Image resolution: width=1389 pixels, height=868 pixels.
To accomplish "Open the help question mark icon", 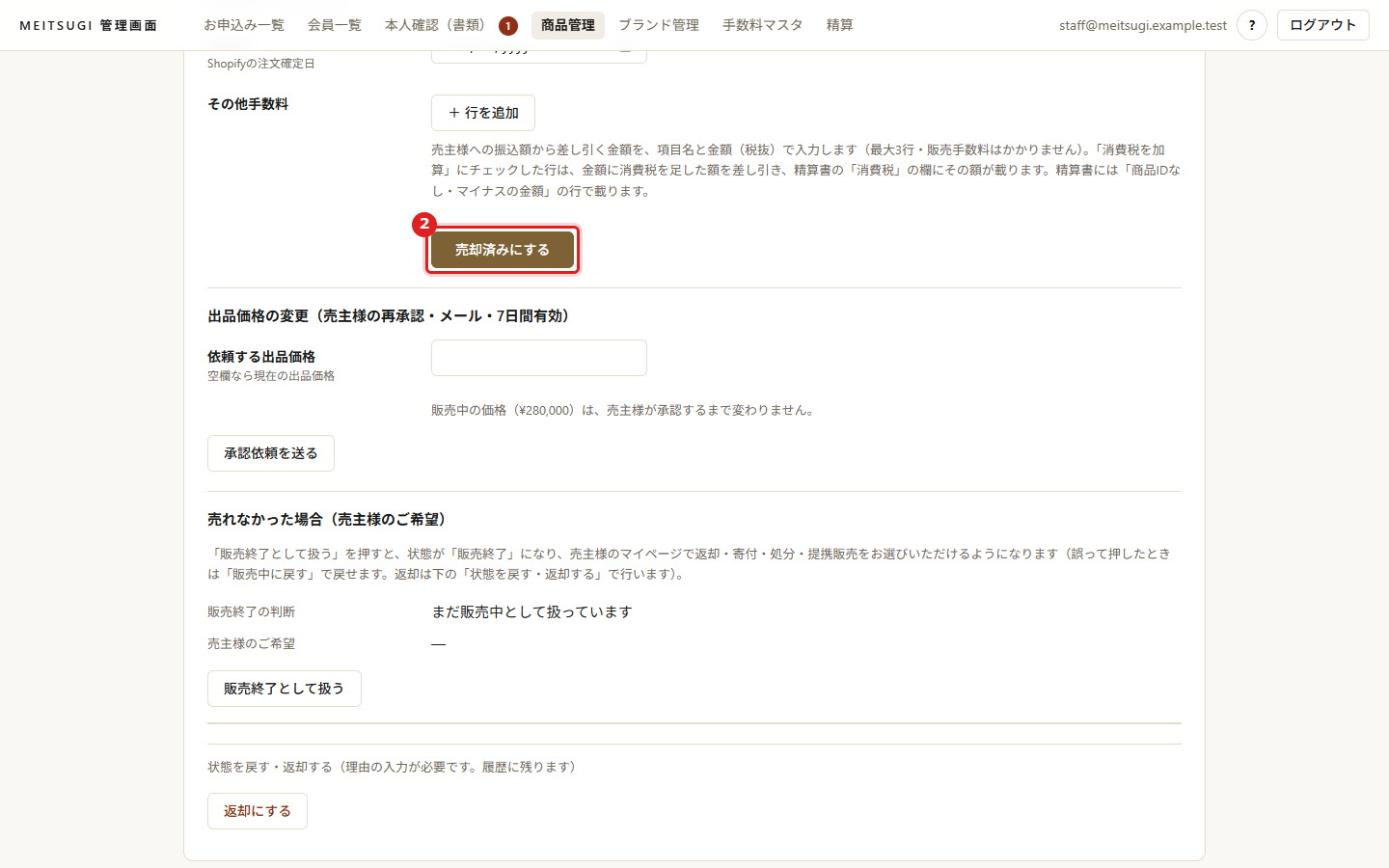I will pyautogui.click(x=1252, y=25).
